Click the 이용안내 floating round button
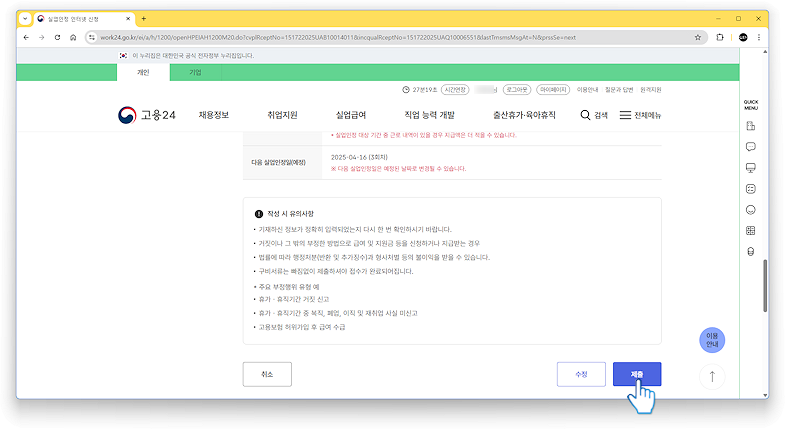Screen dimensions: 785x429 point(712,340)
